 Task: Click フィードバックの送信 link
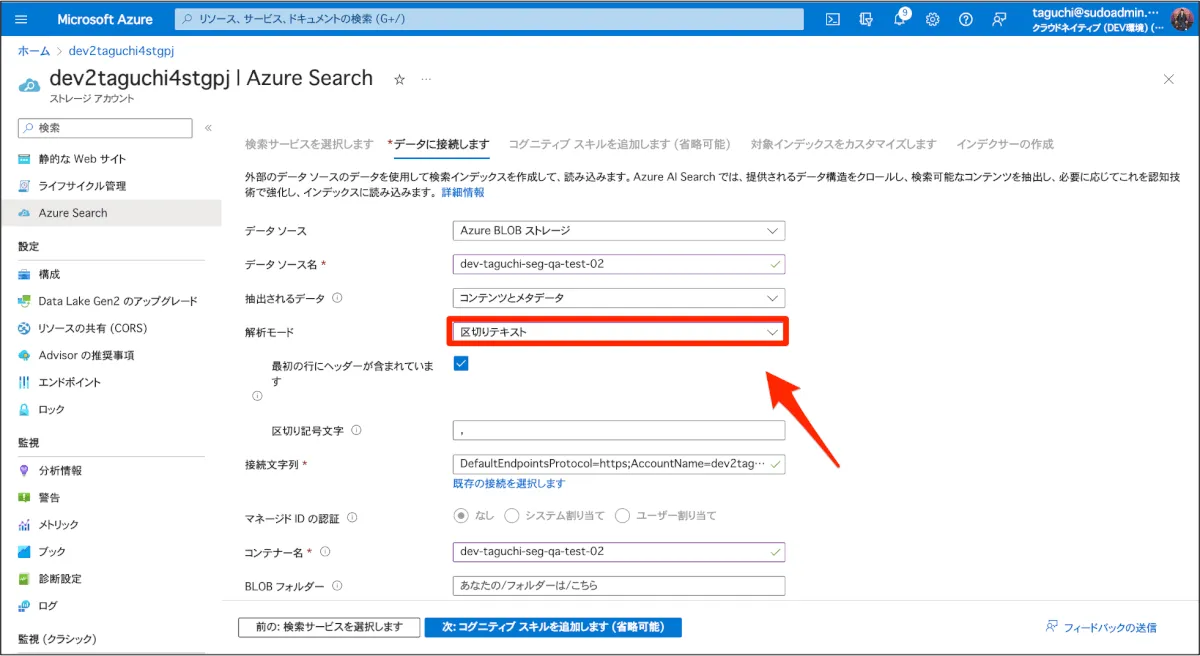[x=1101, y=627]
